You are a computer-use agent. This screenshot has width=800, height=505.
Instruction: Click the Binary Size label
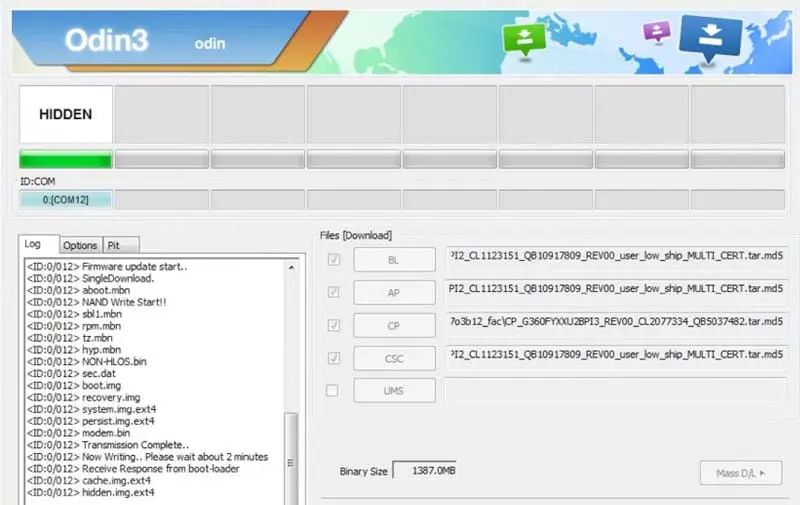tap(363, 471)
